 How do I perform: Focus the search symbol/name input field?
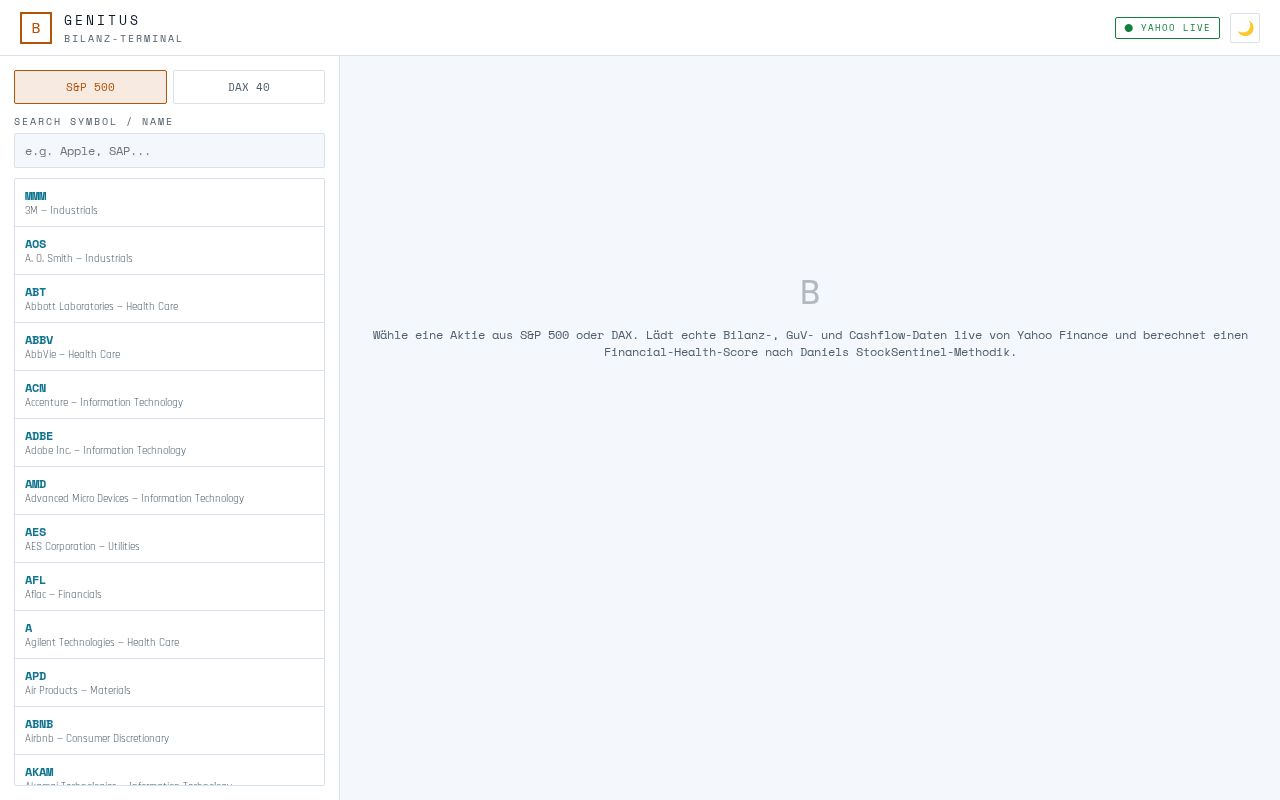point(169,151)
